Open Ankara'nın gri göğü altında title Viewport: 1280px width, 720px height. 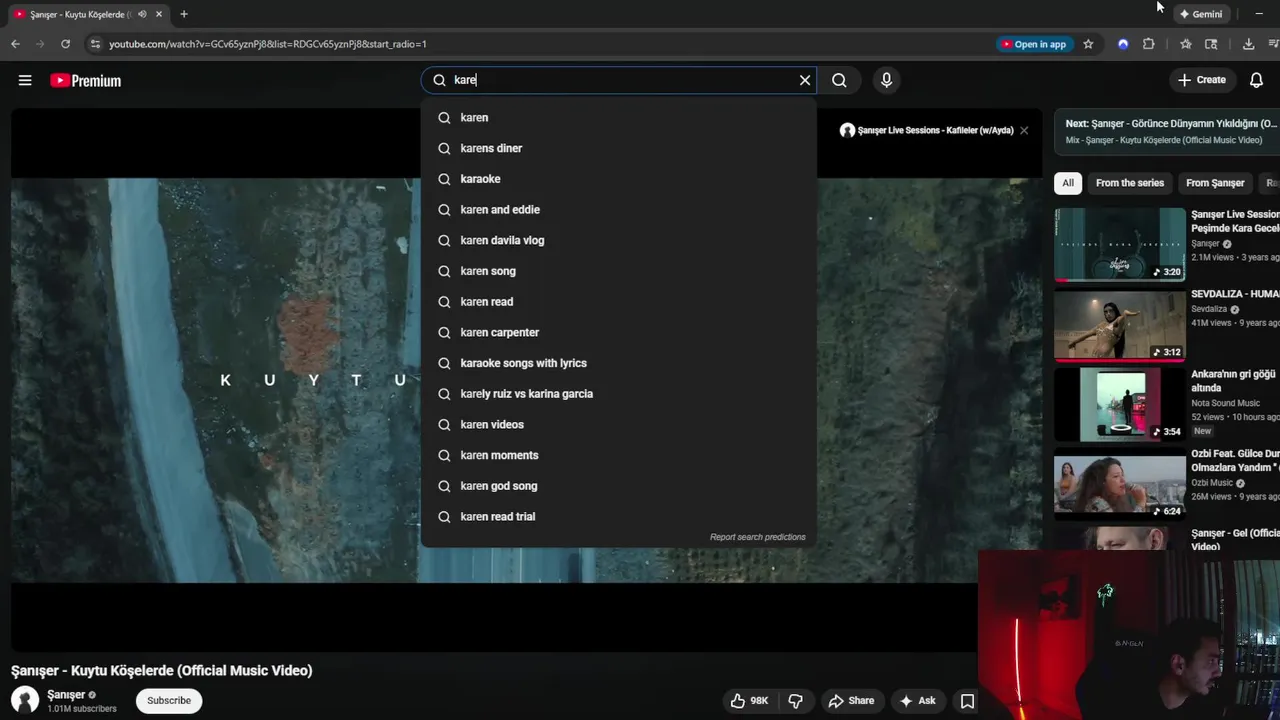point(1234,381)
